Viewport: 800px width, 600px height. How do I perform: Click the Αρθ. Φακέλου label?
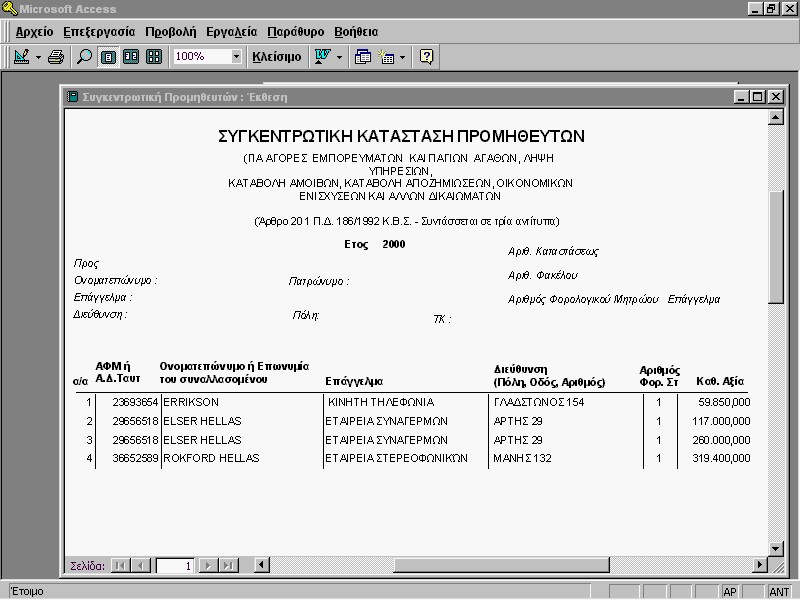pos(542,276)
